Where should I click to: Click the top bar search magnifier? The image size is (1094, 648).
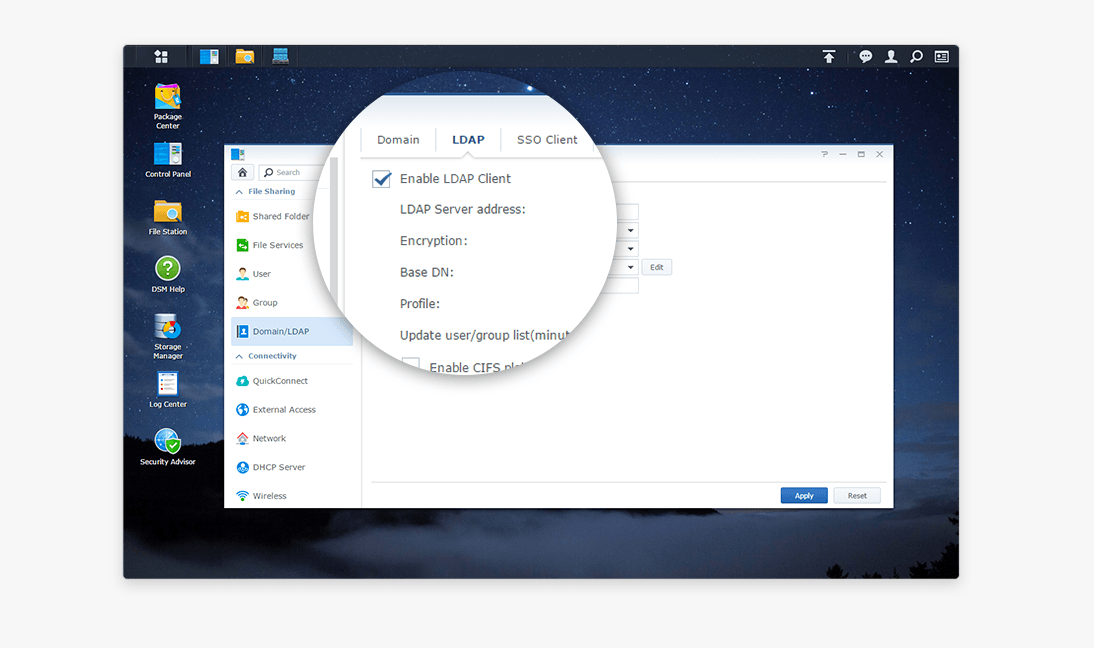click(916, 56)
